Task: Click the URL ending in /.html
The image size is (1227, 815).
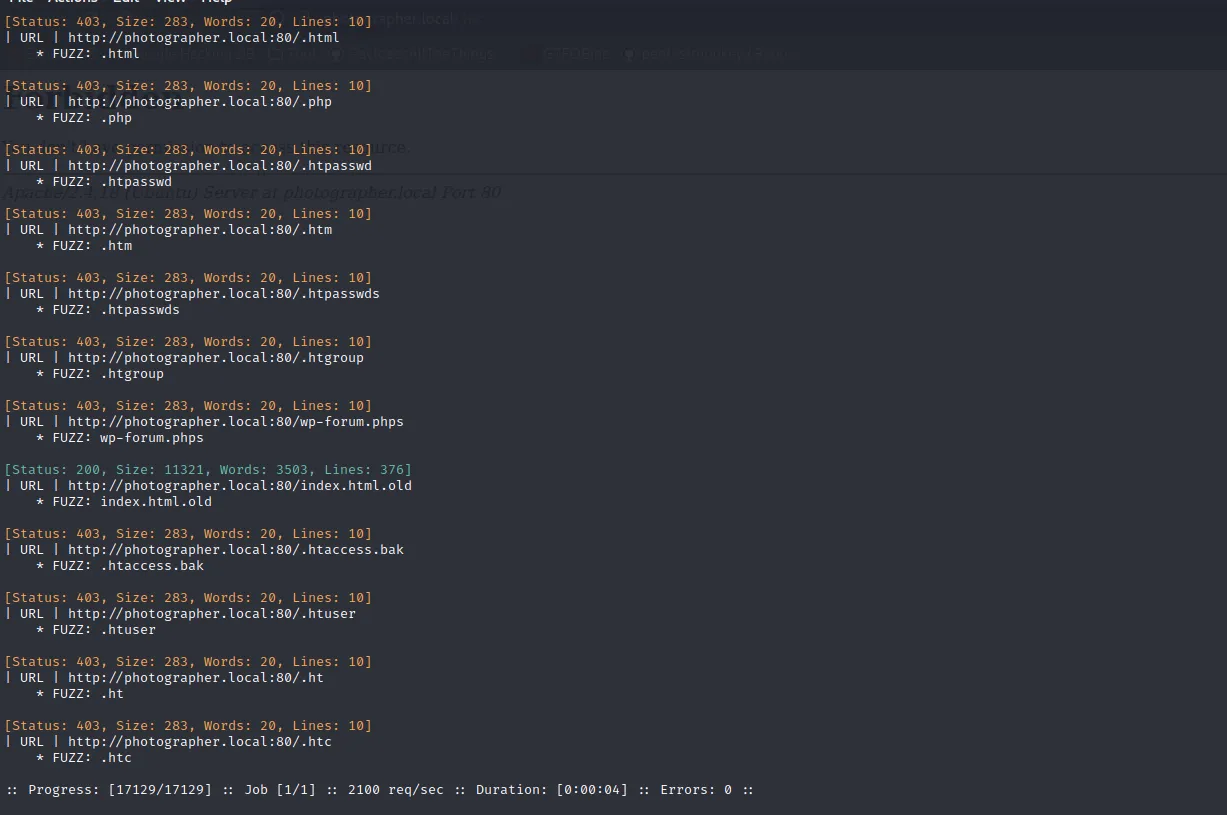Action: coord(203,38)
